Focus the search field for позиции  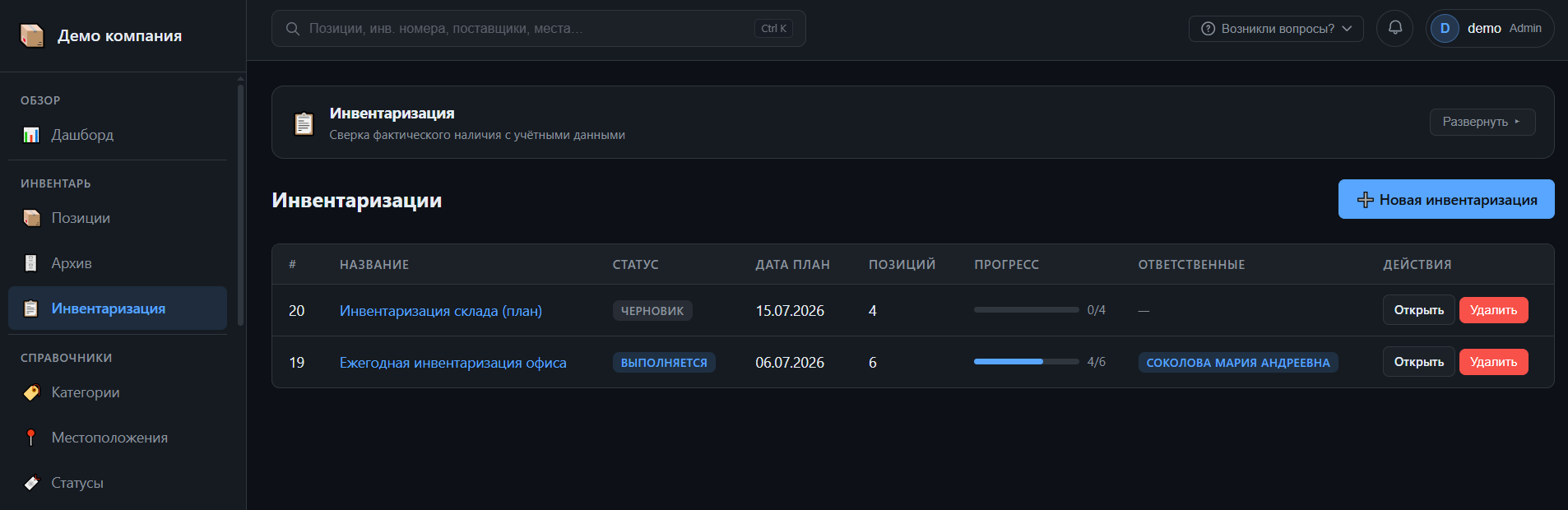coord(538,29)
